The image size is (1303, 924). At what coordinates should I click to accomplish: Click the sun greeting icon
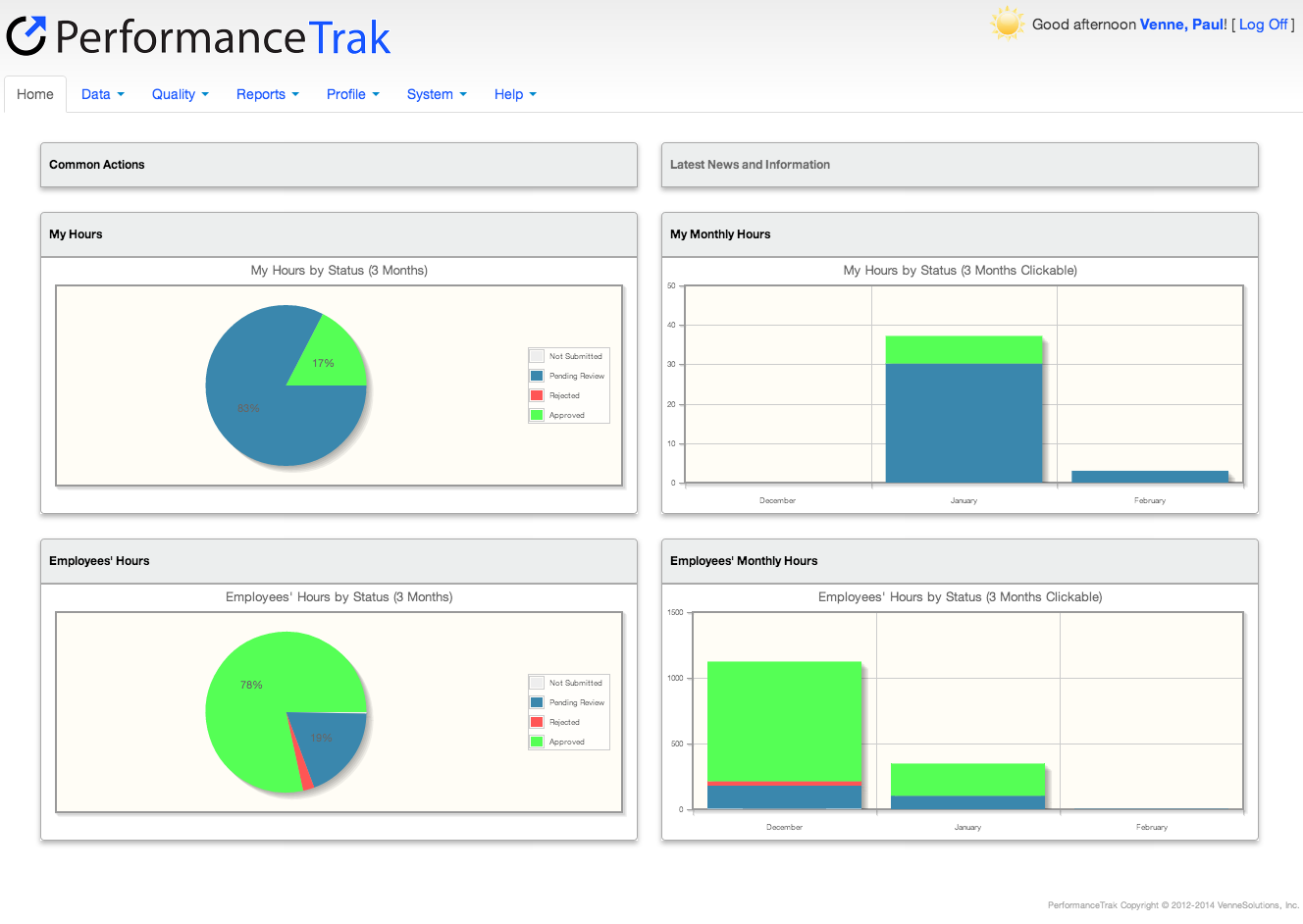pyautogui.click(x=1008, y=24)
